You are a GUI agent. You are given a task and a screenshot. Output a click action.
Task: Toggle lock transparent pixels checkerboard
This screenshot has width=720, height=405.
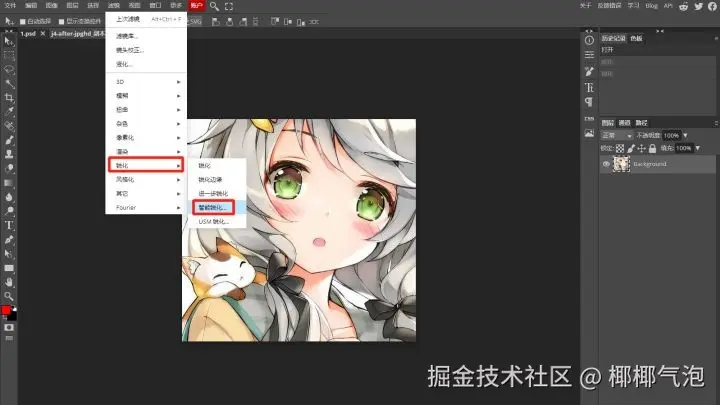(x=620, y=148)
